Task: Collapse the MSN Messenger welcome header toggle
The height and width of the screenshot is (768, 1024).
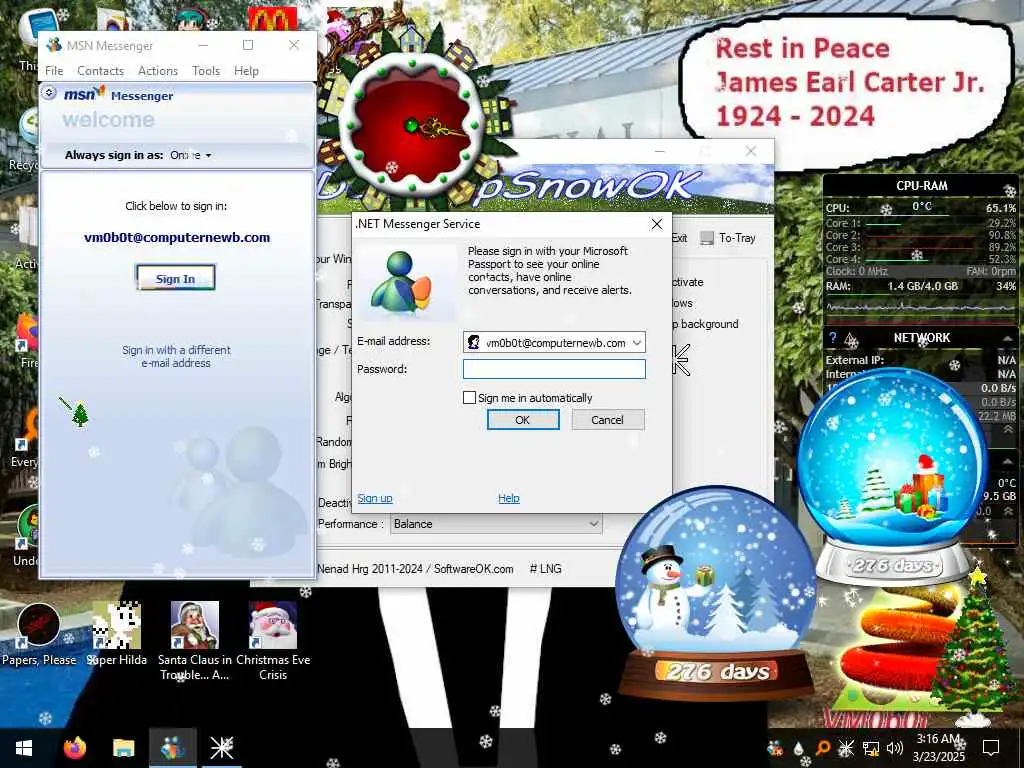Action: pyautogui.click(x=49, y=93)
